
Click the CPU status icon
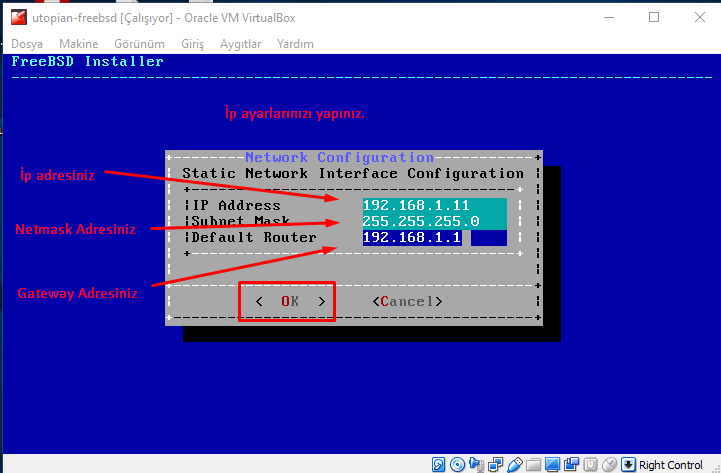[x=590, y=465]
